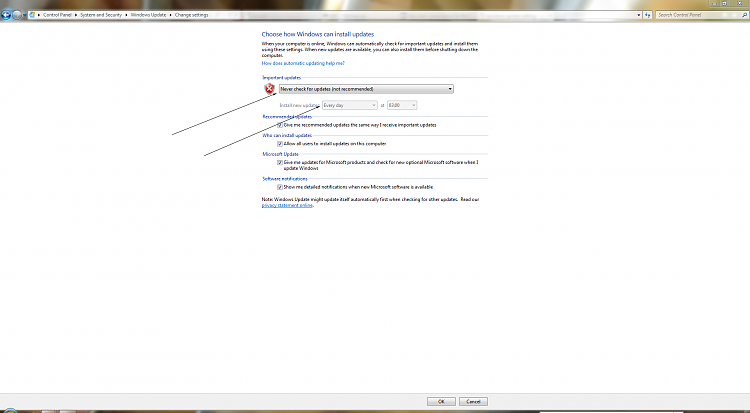Open the Never check for updates dropdown
This screenshot has width=750, height=413.
point(366,89)
